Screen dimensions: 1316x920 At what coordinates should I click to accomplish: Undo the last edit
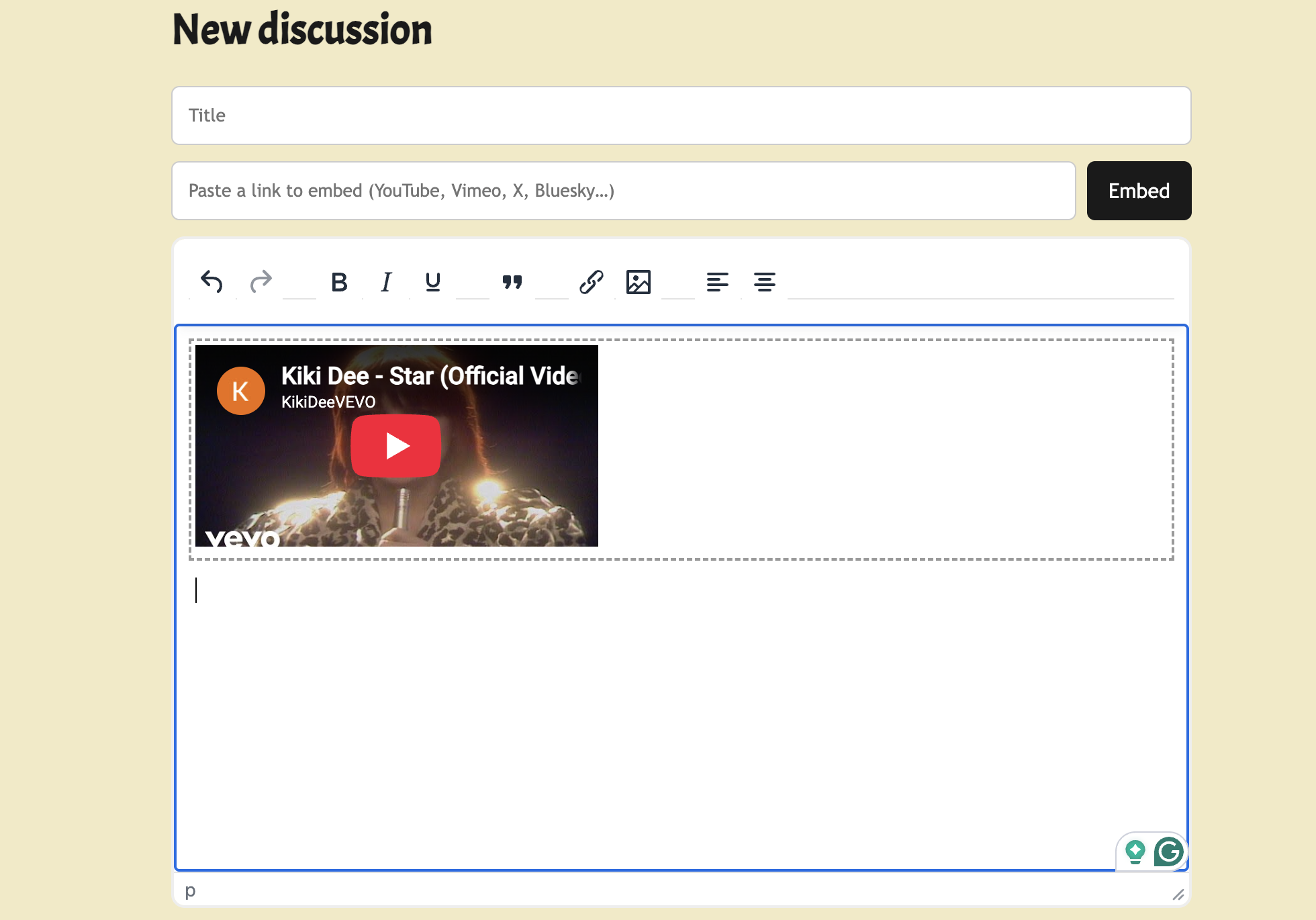tap(212, 282)
